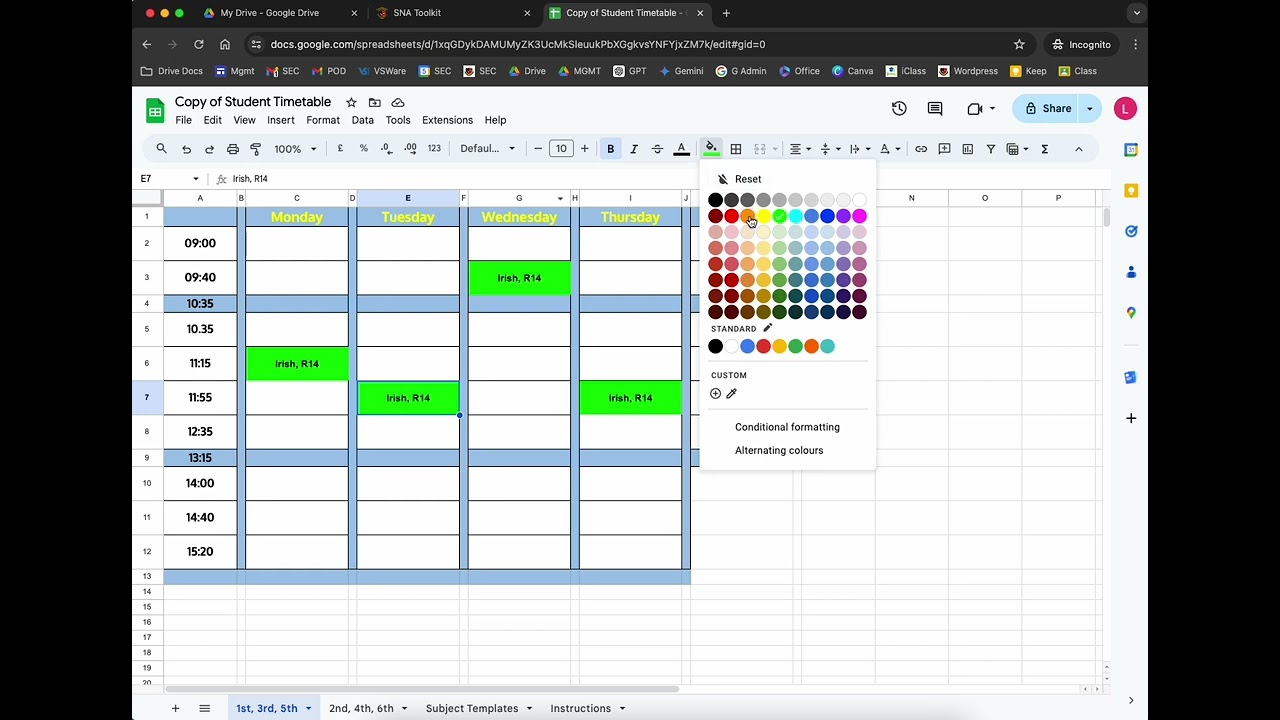Image resolution: width=1280 pixels, height=720 pixels.
Task: Click the font size field
Action: tap(561, 149)
